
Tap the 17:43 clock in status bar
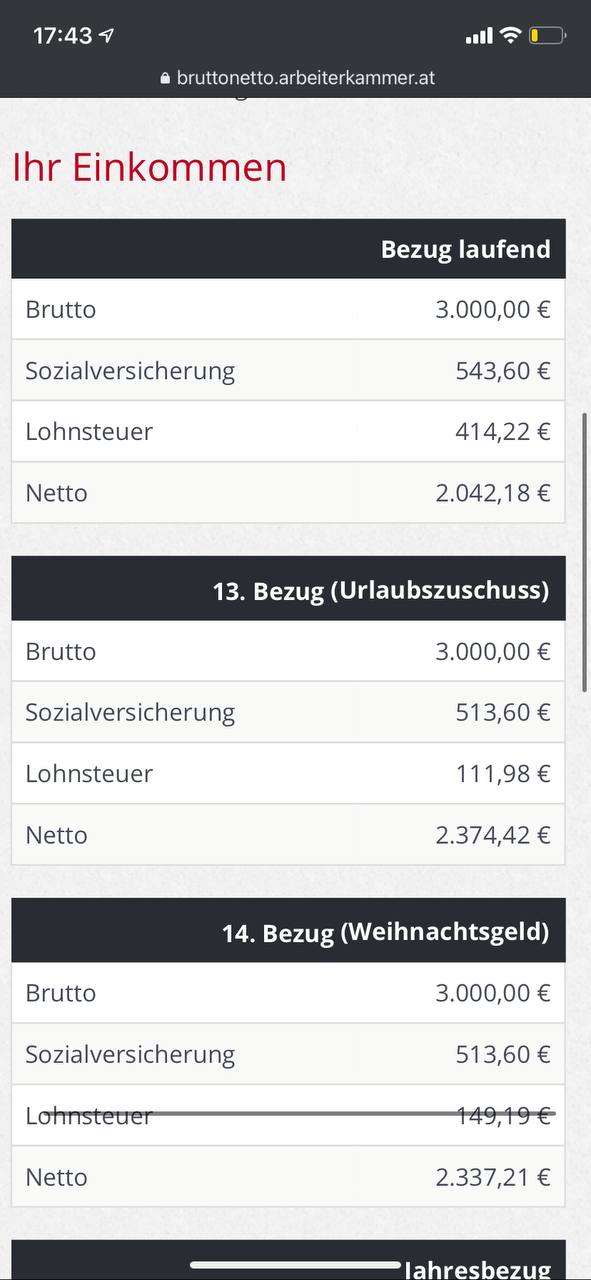[x=62, y=36]
